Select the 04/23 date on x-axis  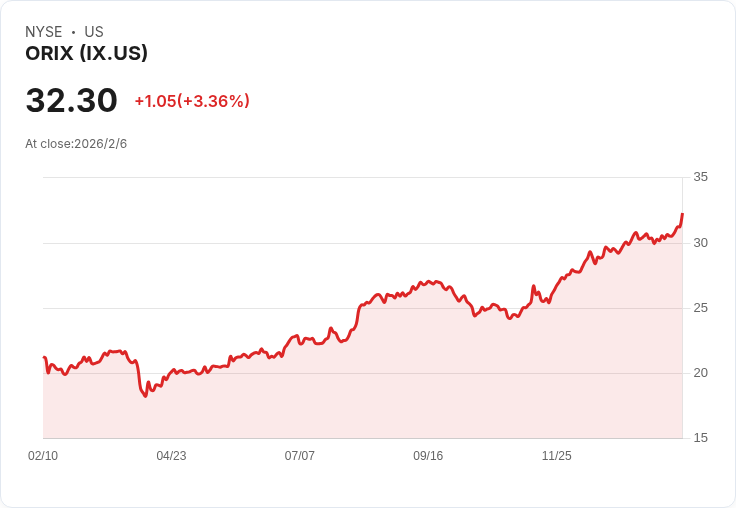[x=171, y=456]
